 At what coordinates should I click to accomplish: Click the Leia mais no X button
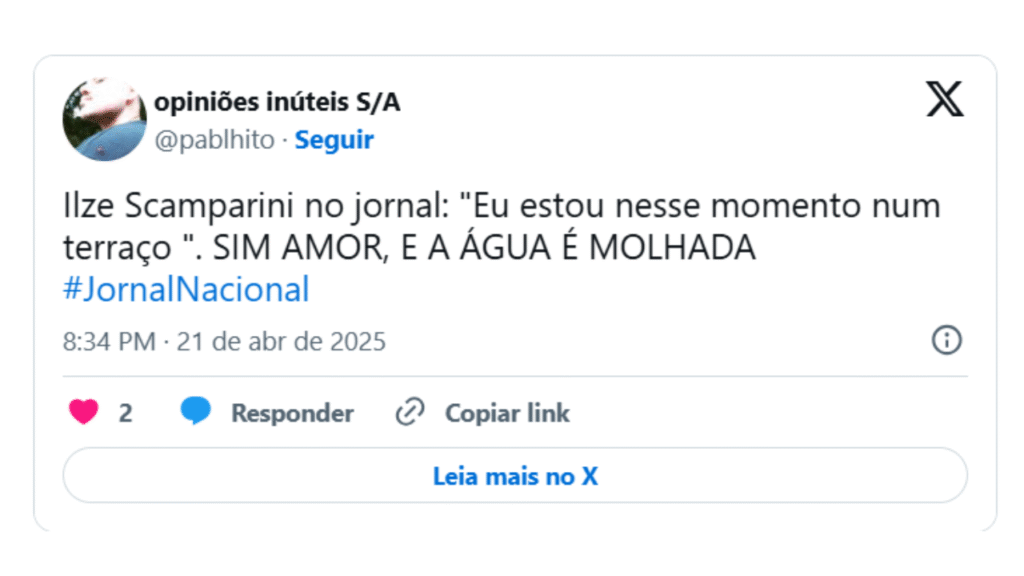pyautogui.click(x=515, y=475)
